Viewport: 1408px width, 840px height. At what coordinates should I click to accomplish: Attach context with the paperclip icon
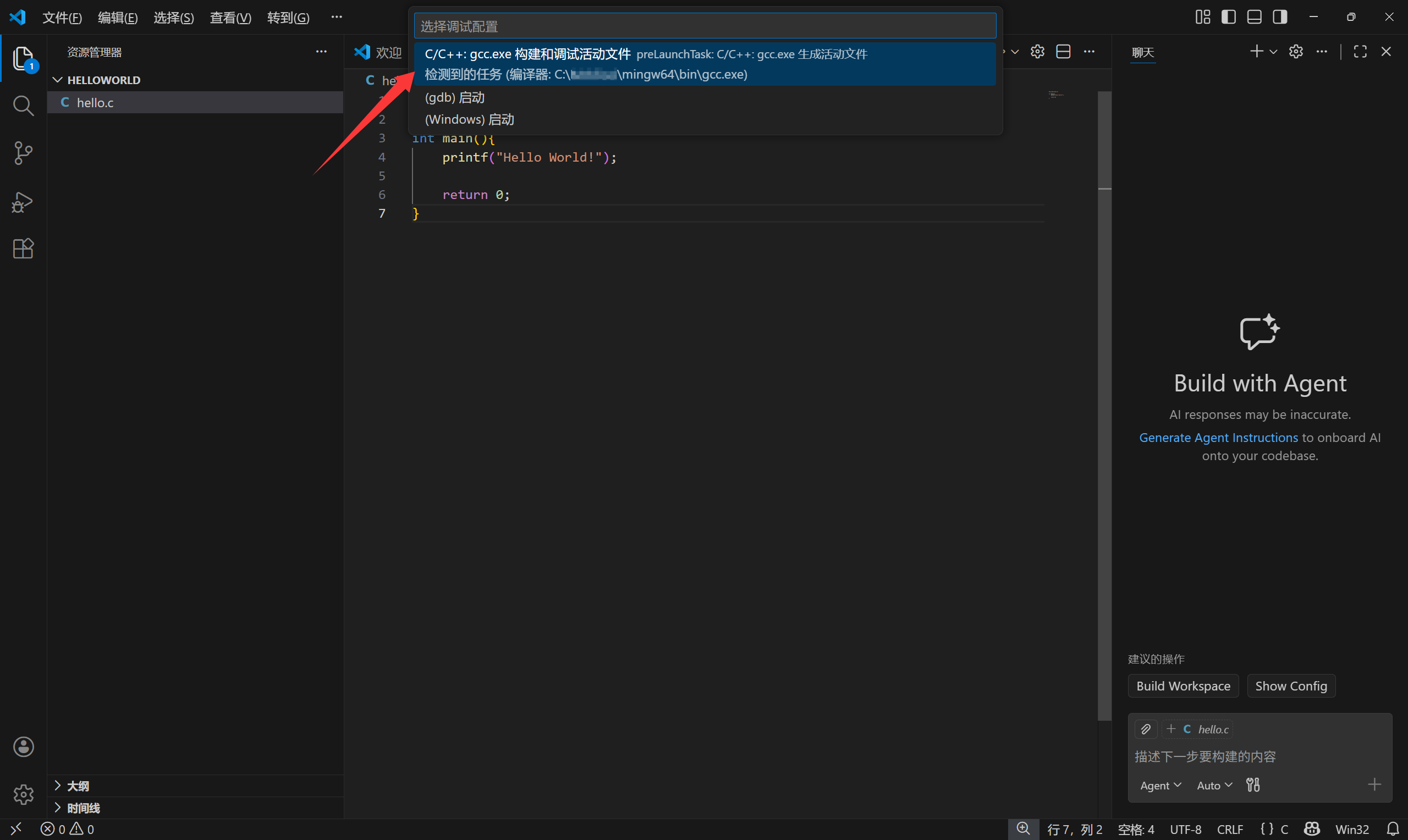point(1145,729)
